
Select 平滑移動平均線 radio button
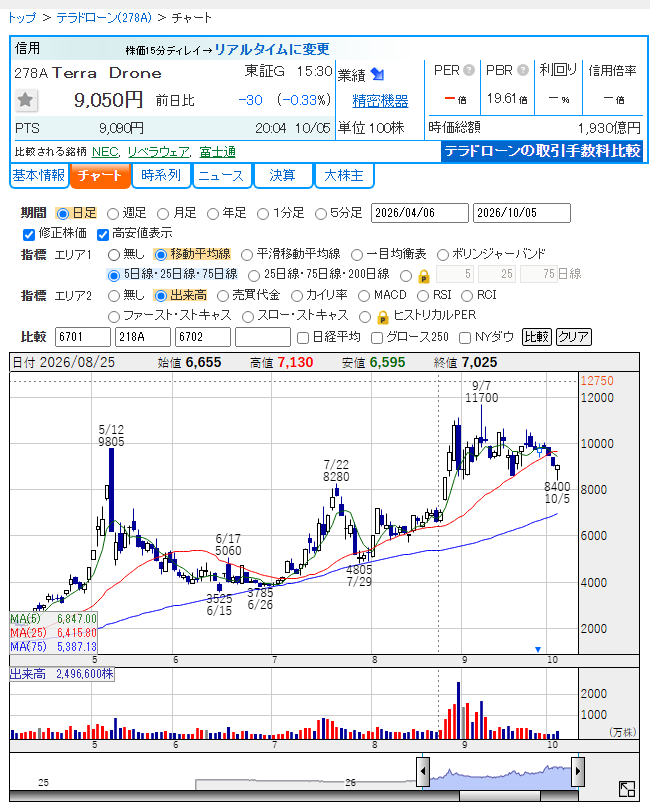247,254
